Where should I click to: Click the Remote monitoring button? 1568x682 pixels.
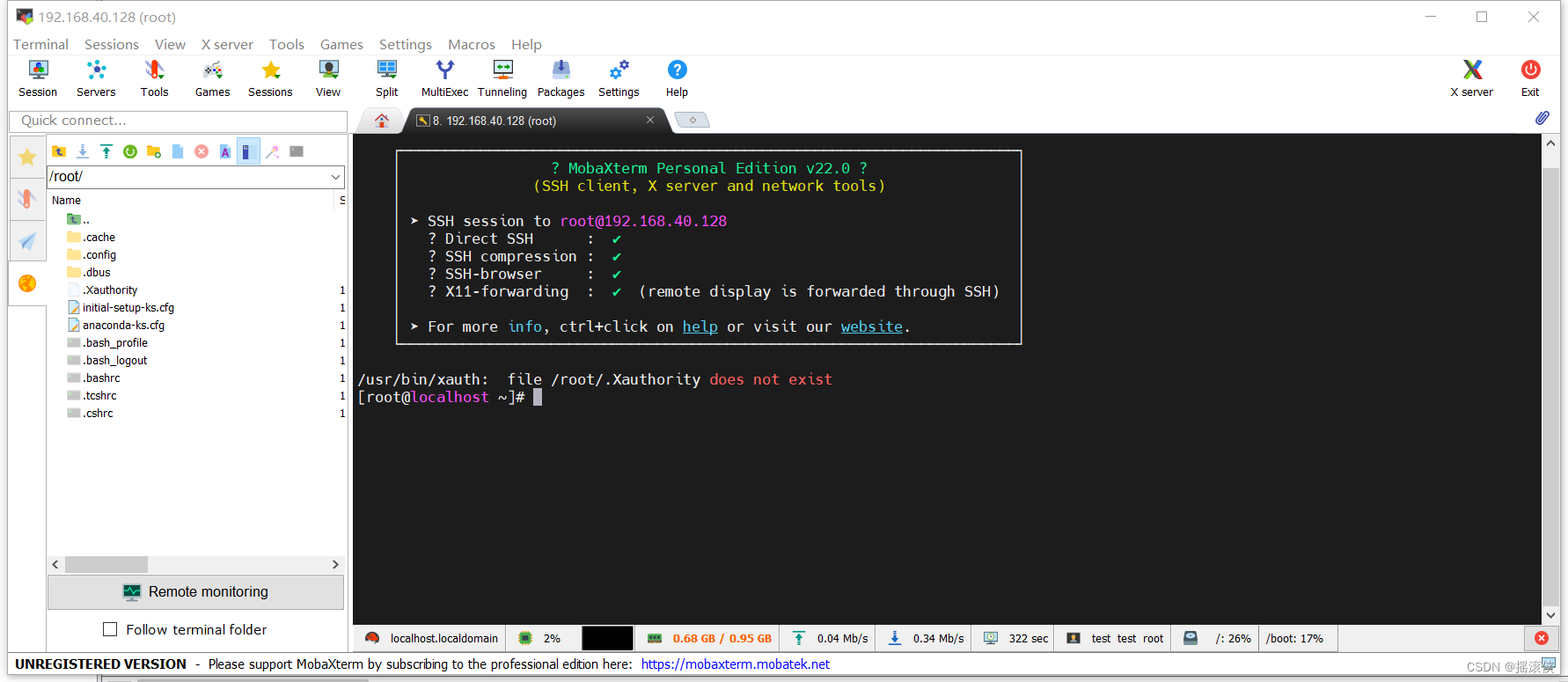click(x=195, y=592)
